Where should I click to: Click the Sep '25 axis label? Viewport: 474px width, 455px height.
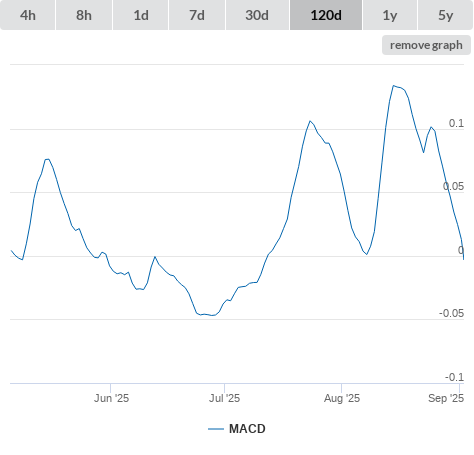(446, 398)
